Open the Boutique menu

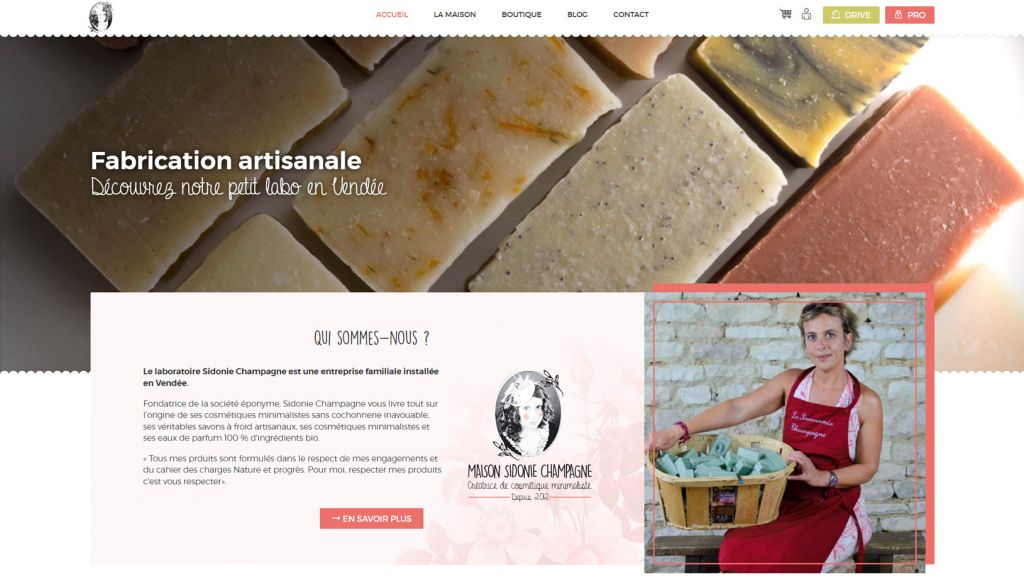(x=521, y=14)
